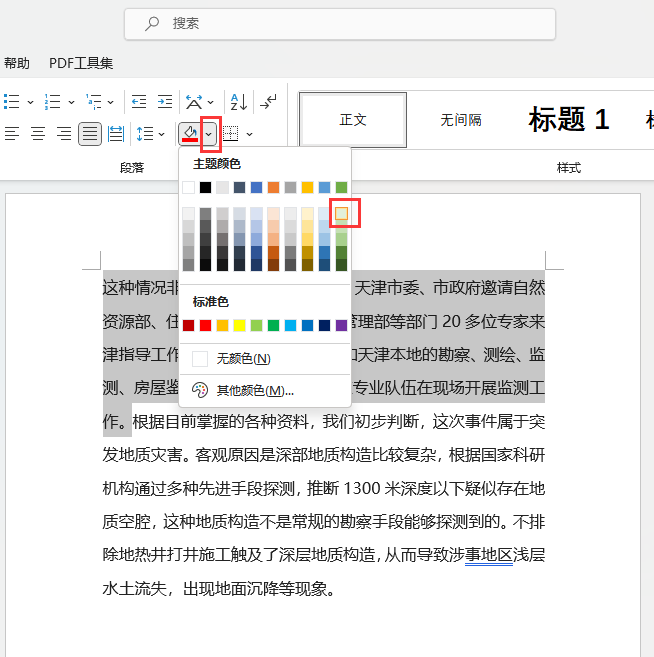Screen dimensions: 654x657
Task: Pick yellow standard color swatch
Action: 239,325
